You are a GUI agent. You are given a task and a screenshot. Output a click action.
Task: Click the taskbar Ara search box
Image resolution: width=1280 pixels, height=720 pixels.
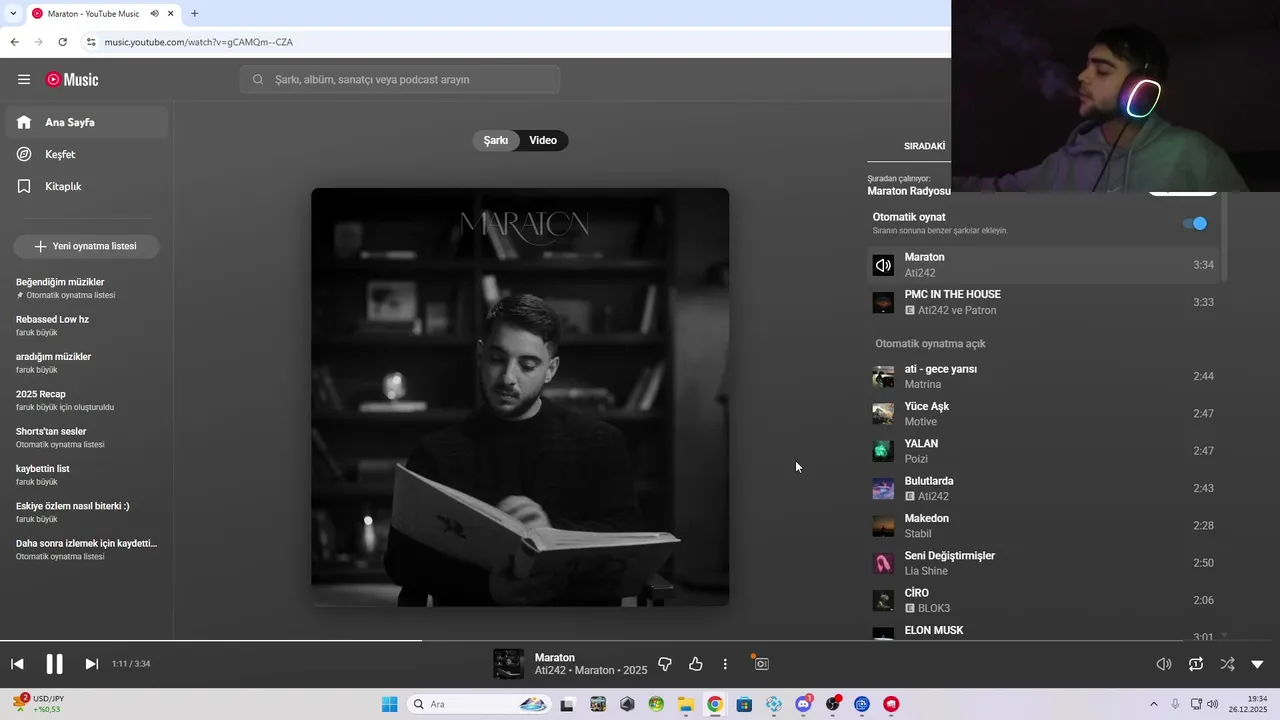click(480, 704)
